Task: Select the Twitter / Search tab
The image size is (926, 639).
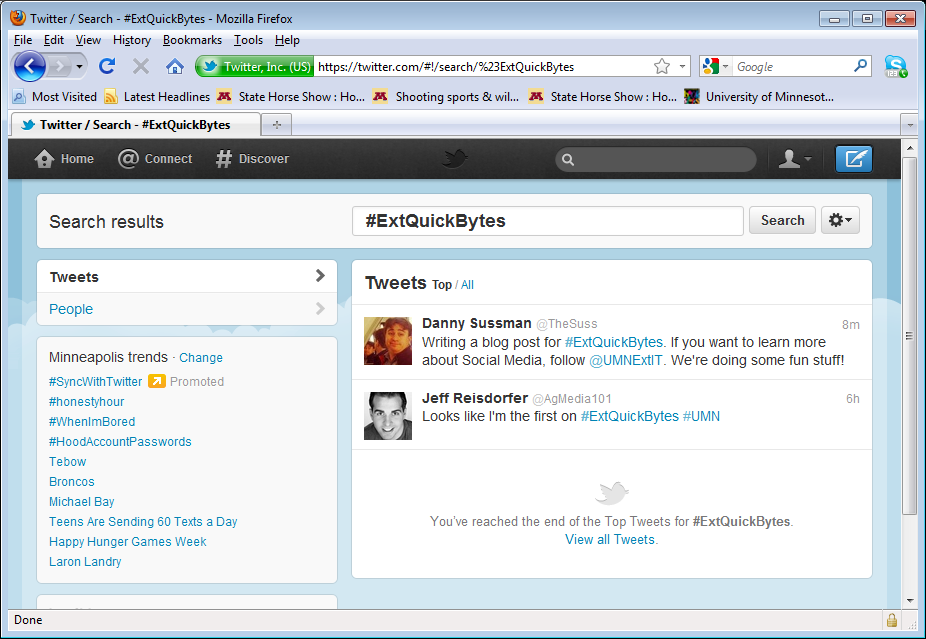Action: pos(135,125)
